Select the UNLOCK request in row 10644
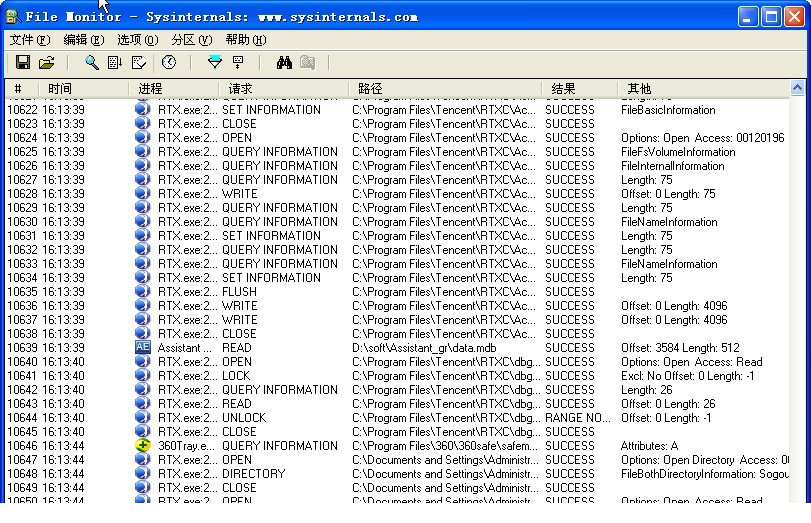811x523 pixels. (244, 417)
